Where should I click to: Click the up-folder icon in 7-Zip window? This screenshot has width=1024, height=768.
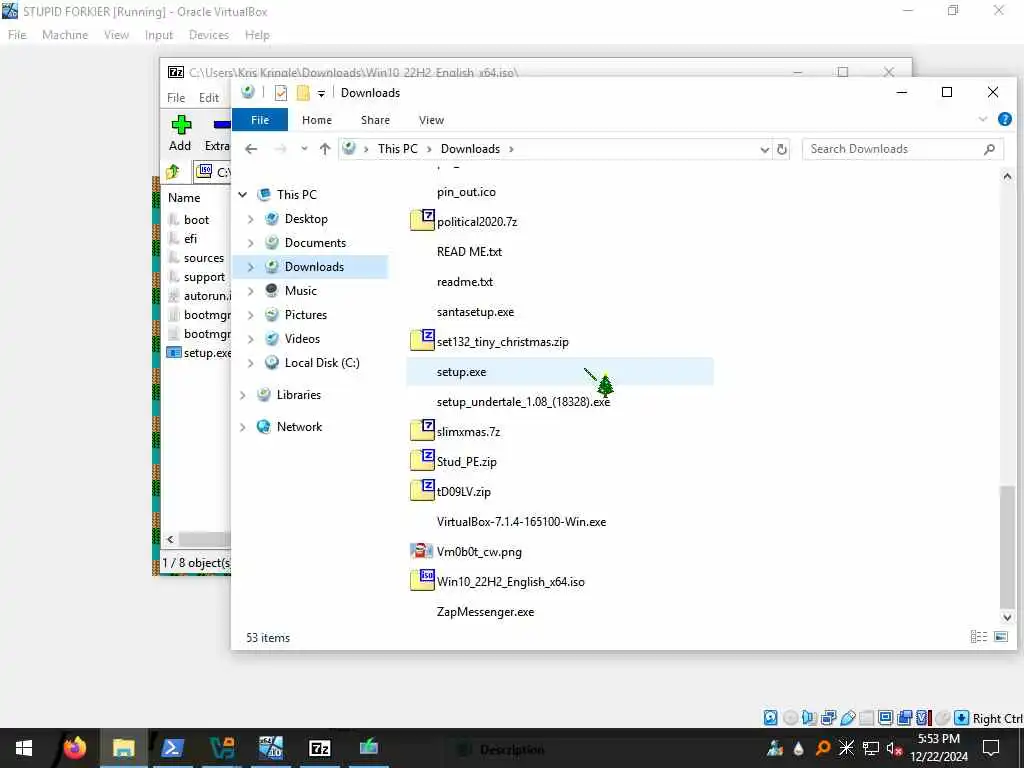173,172
